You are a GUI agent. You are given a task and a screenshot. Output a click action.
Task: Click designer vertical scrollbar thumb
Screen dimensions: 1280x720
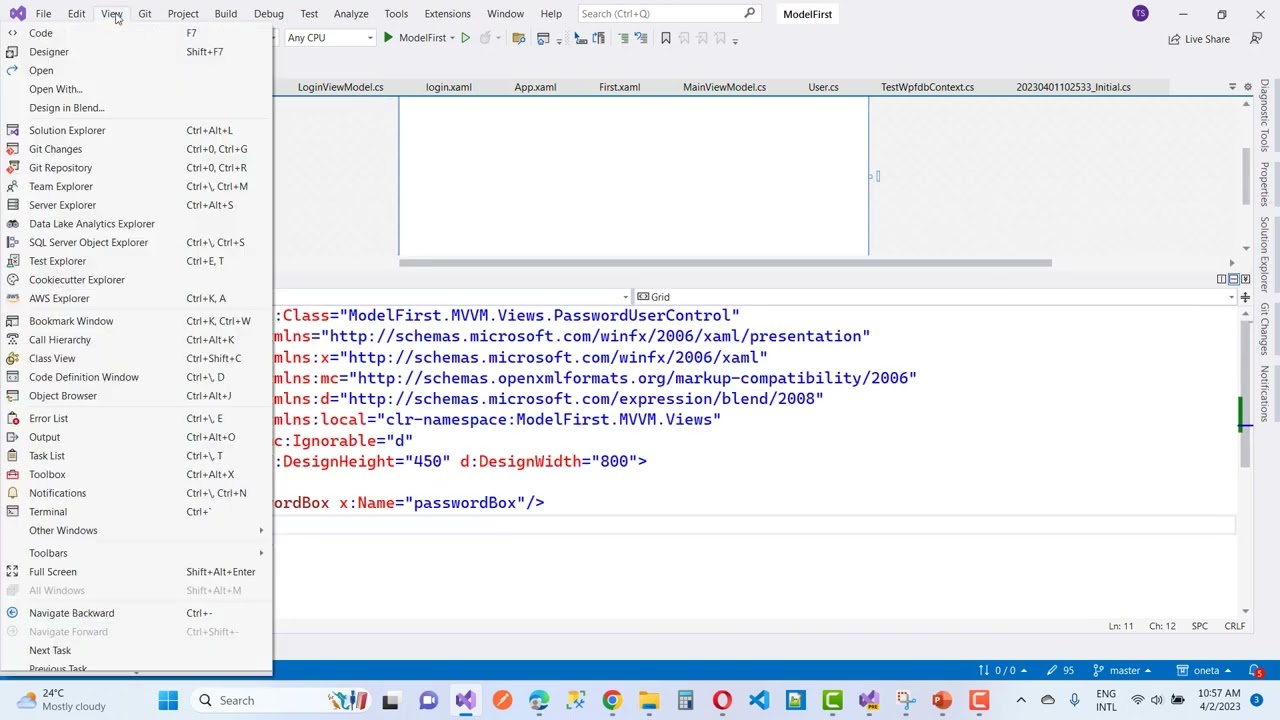point(1245,176)
